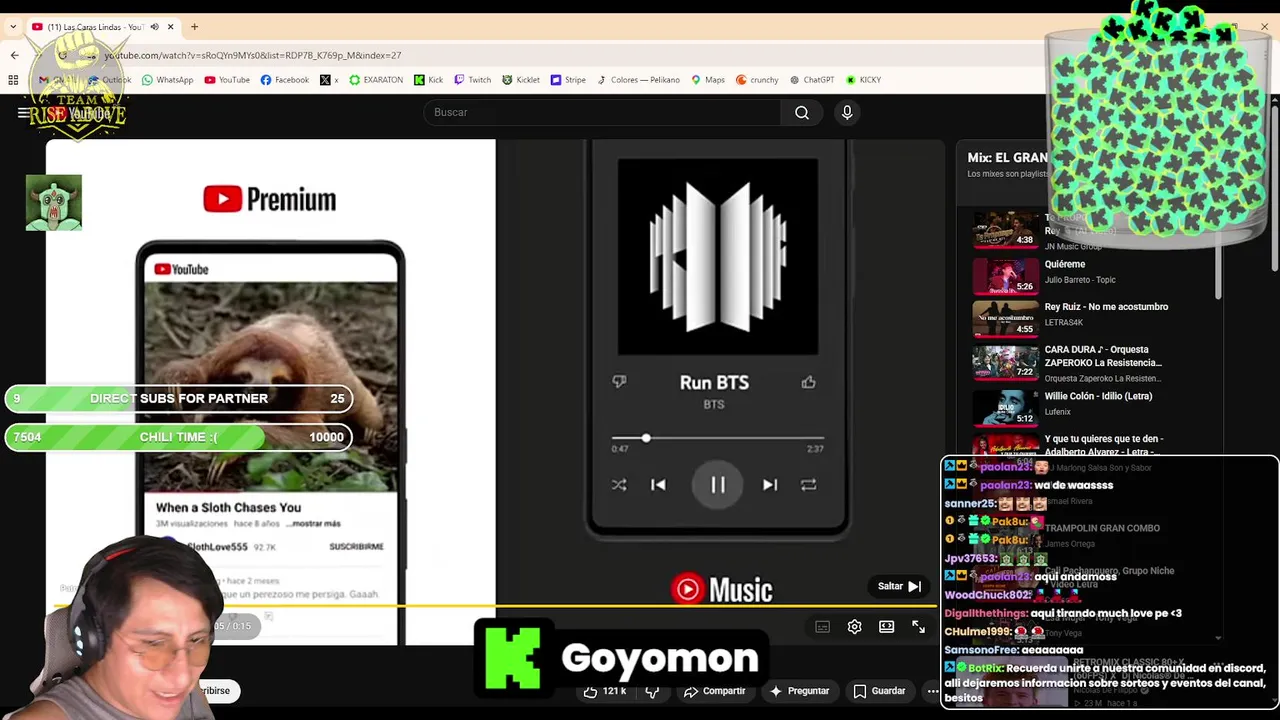Viewport: 1280px width, 720px height.
Task: Save the video with Guardar button
Action: [x=879, y=691]
